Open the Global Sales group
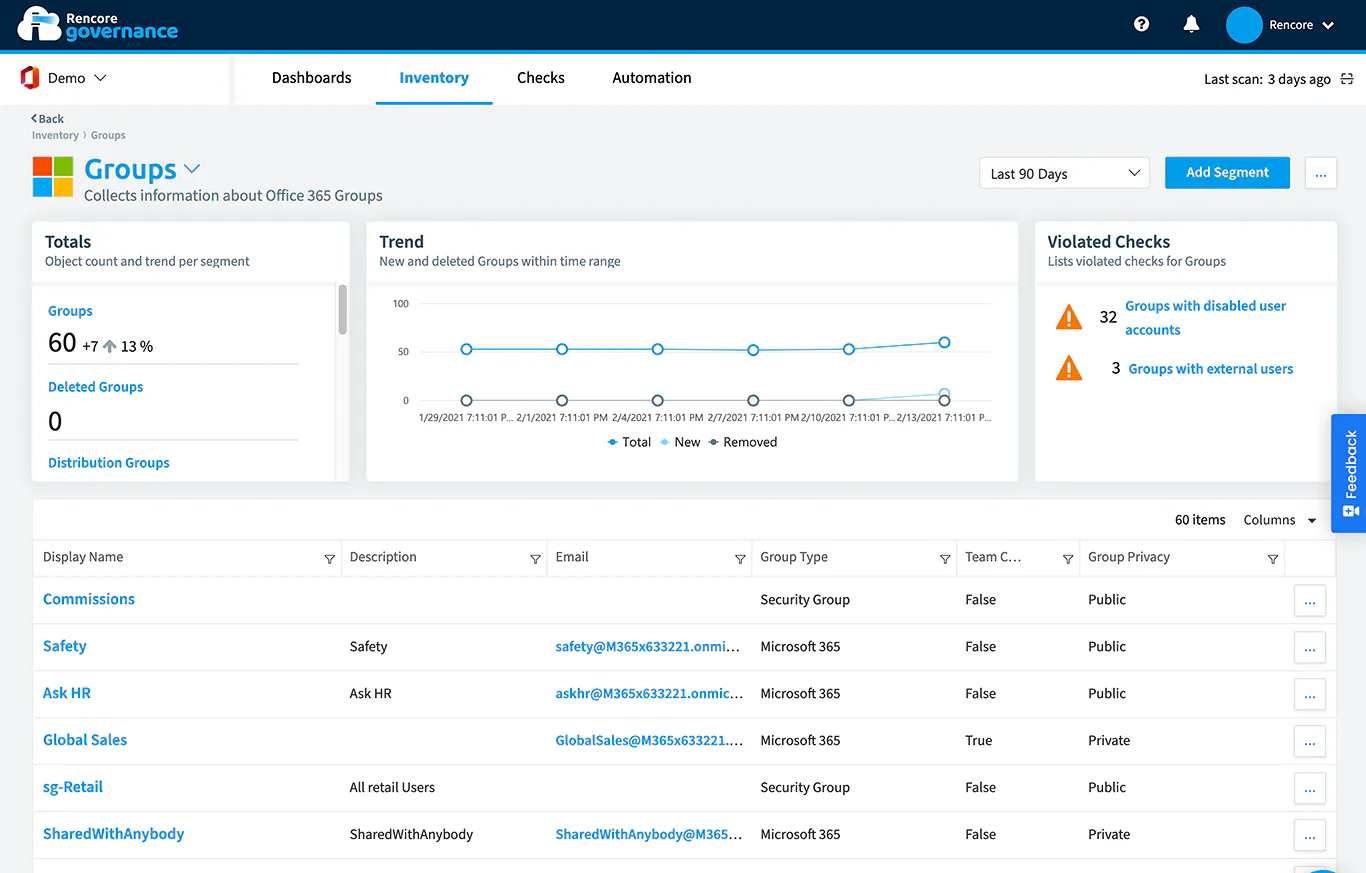 [x=85, y=740]
